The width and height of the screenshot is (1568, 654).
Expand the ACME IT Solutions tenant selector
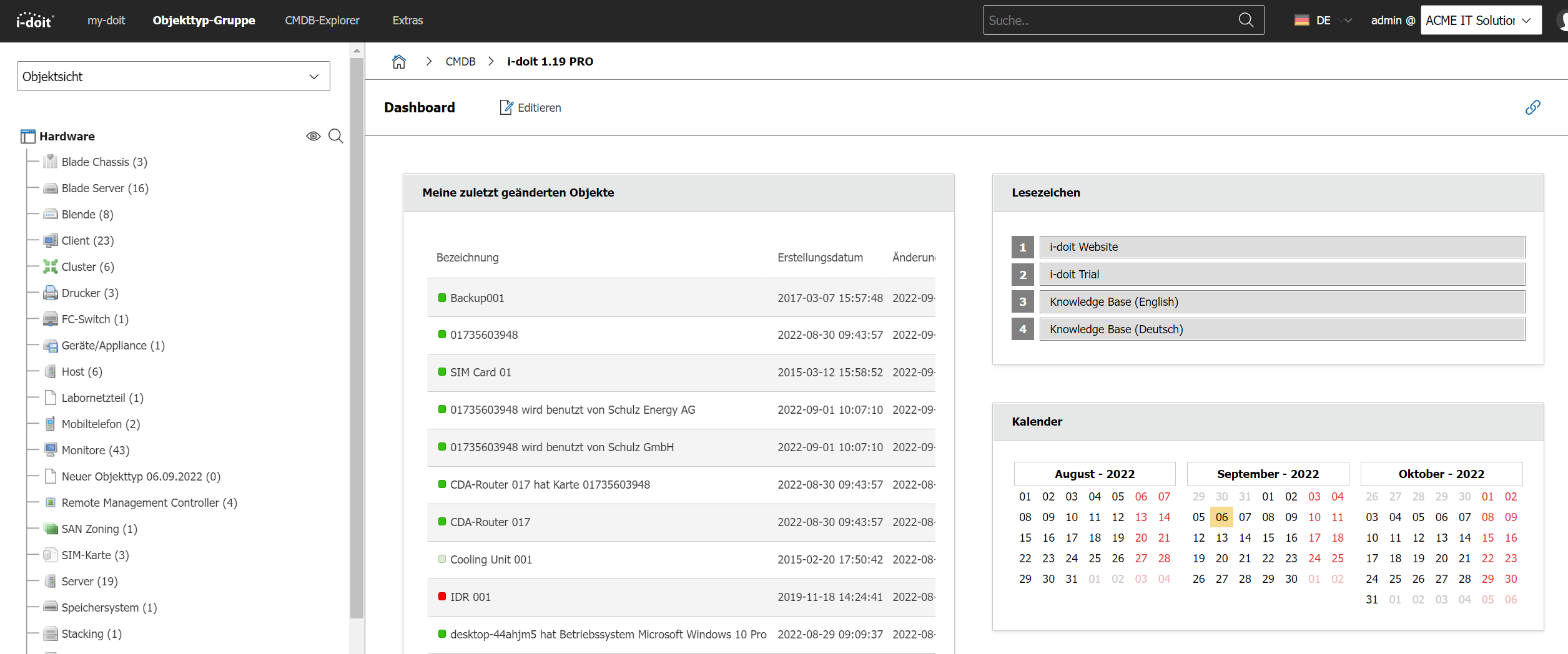[1480, 20]
